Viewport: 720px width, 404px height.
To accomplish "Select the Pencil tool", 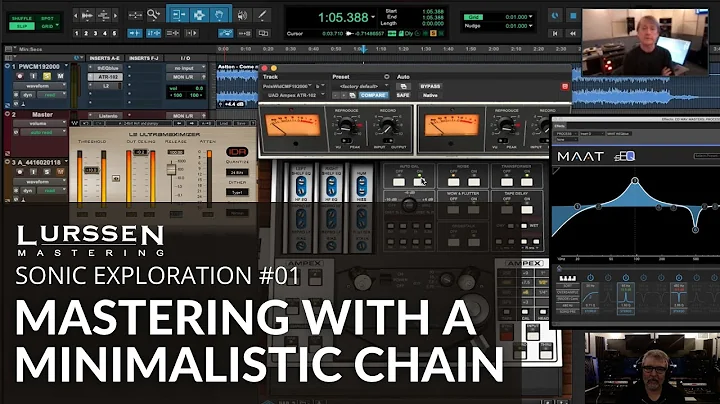I will click(262, 15).
